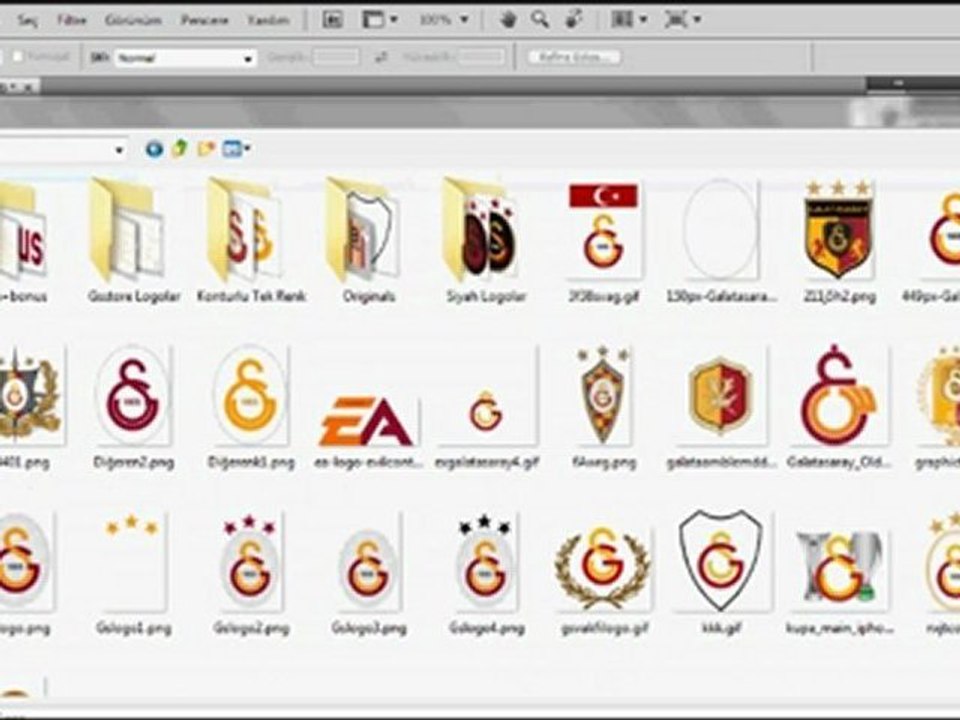Go up one folder level icon

click(x=179, y=149)
